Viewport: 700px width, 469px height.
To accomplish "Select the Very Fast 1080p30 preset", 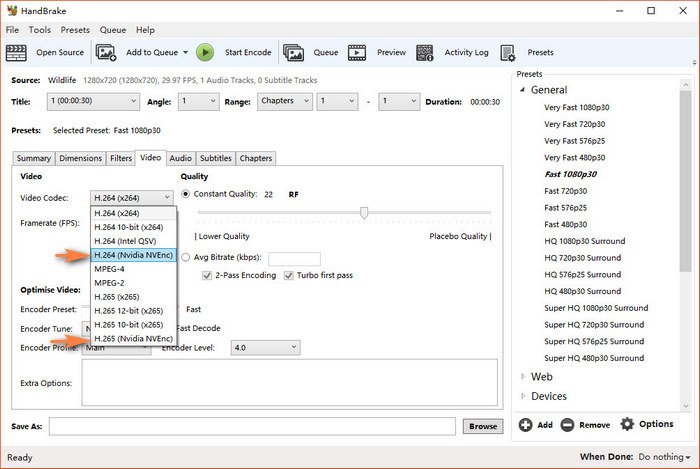I will (576, 108).
